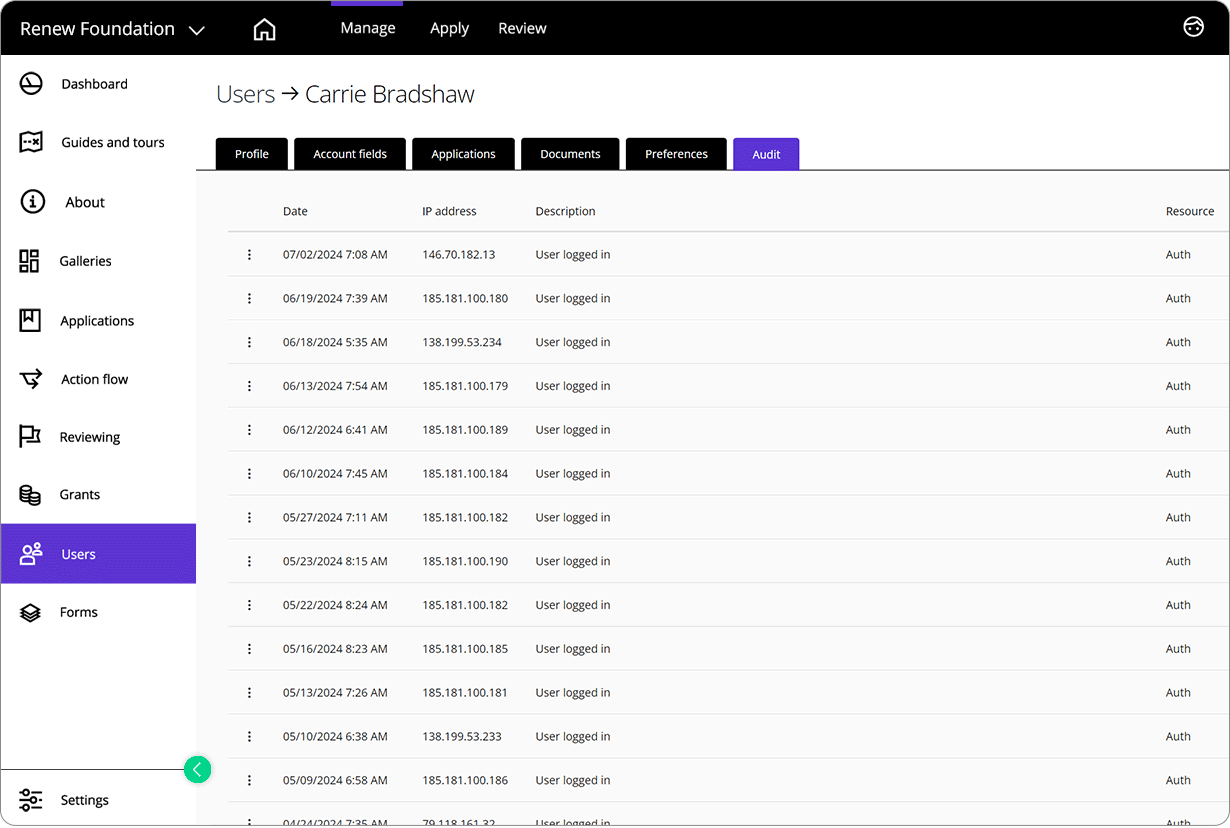Open the Account fields tab
Screen dimensions: 1230x828
pyautogui.click(x=350, y=154)
